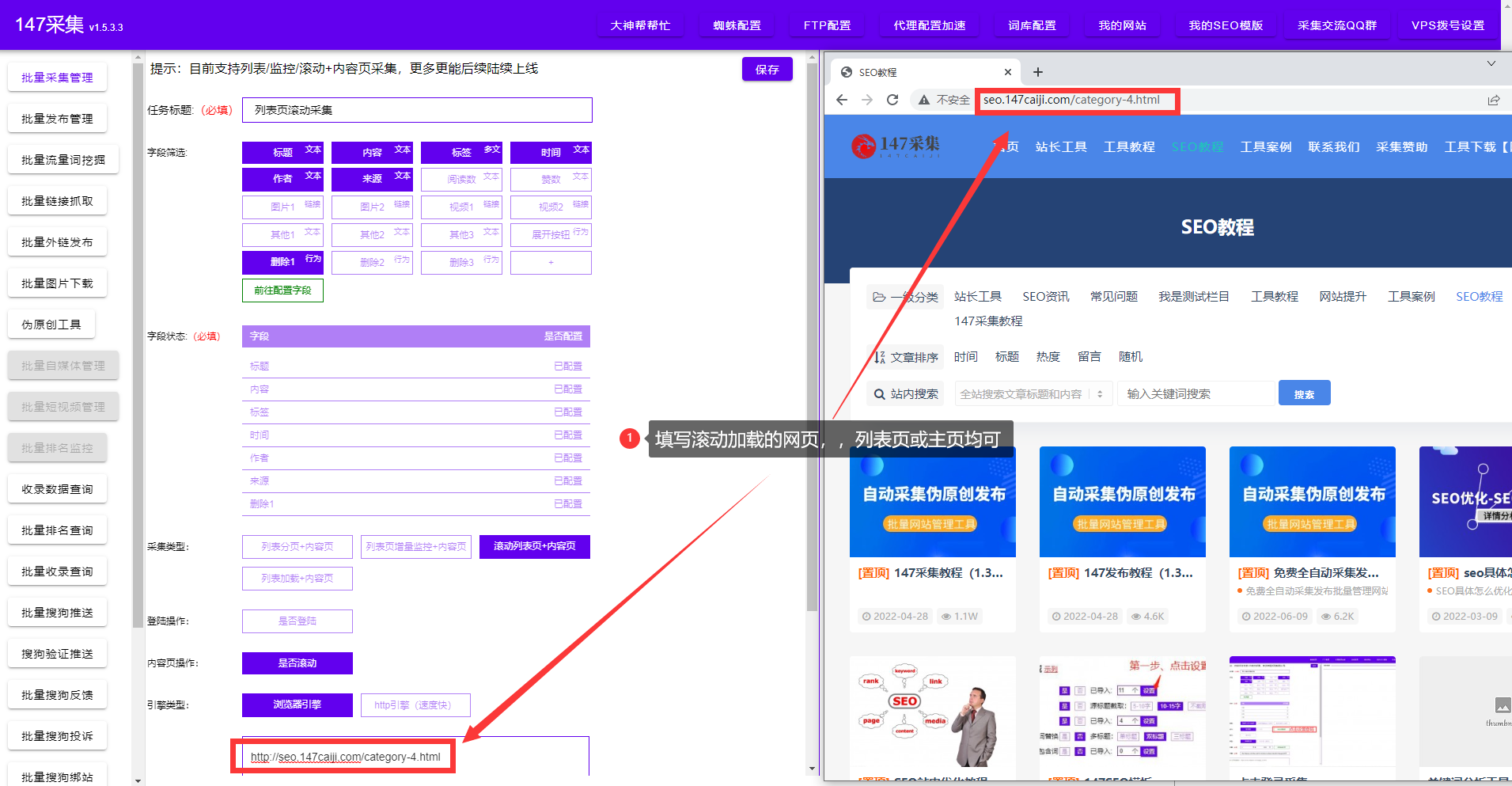Screen dimensions: 1512x786
Task: Sort articles by 热度
Action: (1048, 357)
